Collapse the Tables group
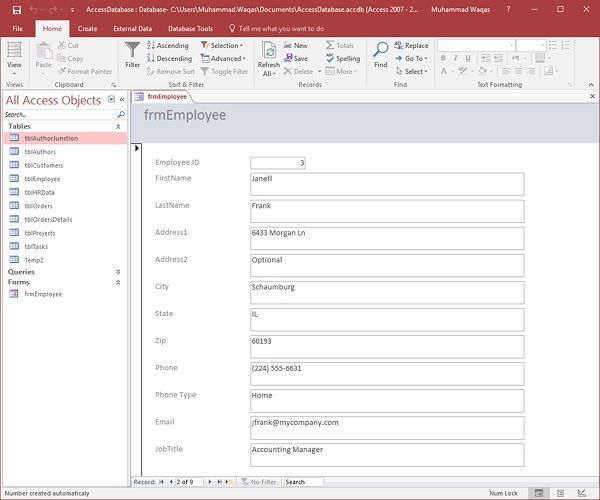Screen dimensions: 600x500 118,127
